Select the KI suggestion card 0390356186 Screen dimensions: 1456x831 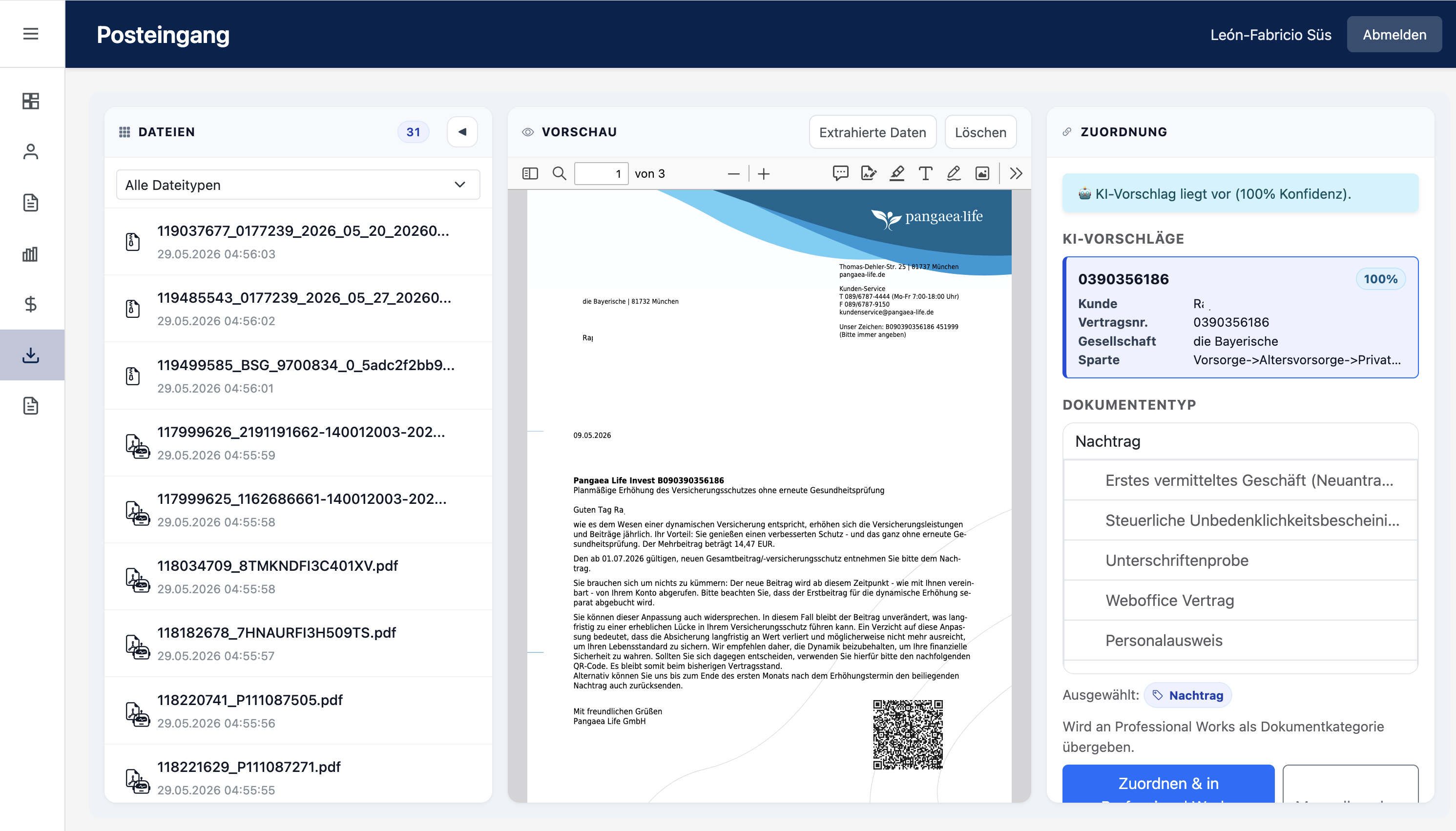pos(1240,317)
